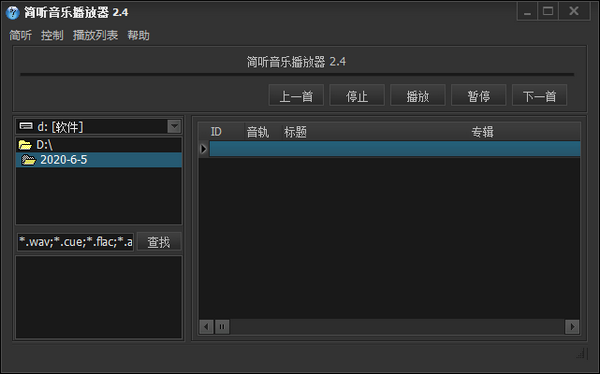The width and height of the screenshot is (600, 374).
Task: Click the 播放 play button
Action: pyautogui.click(x=418, y=96)
